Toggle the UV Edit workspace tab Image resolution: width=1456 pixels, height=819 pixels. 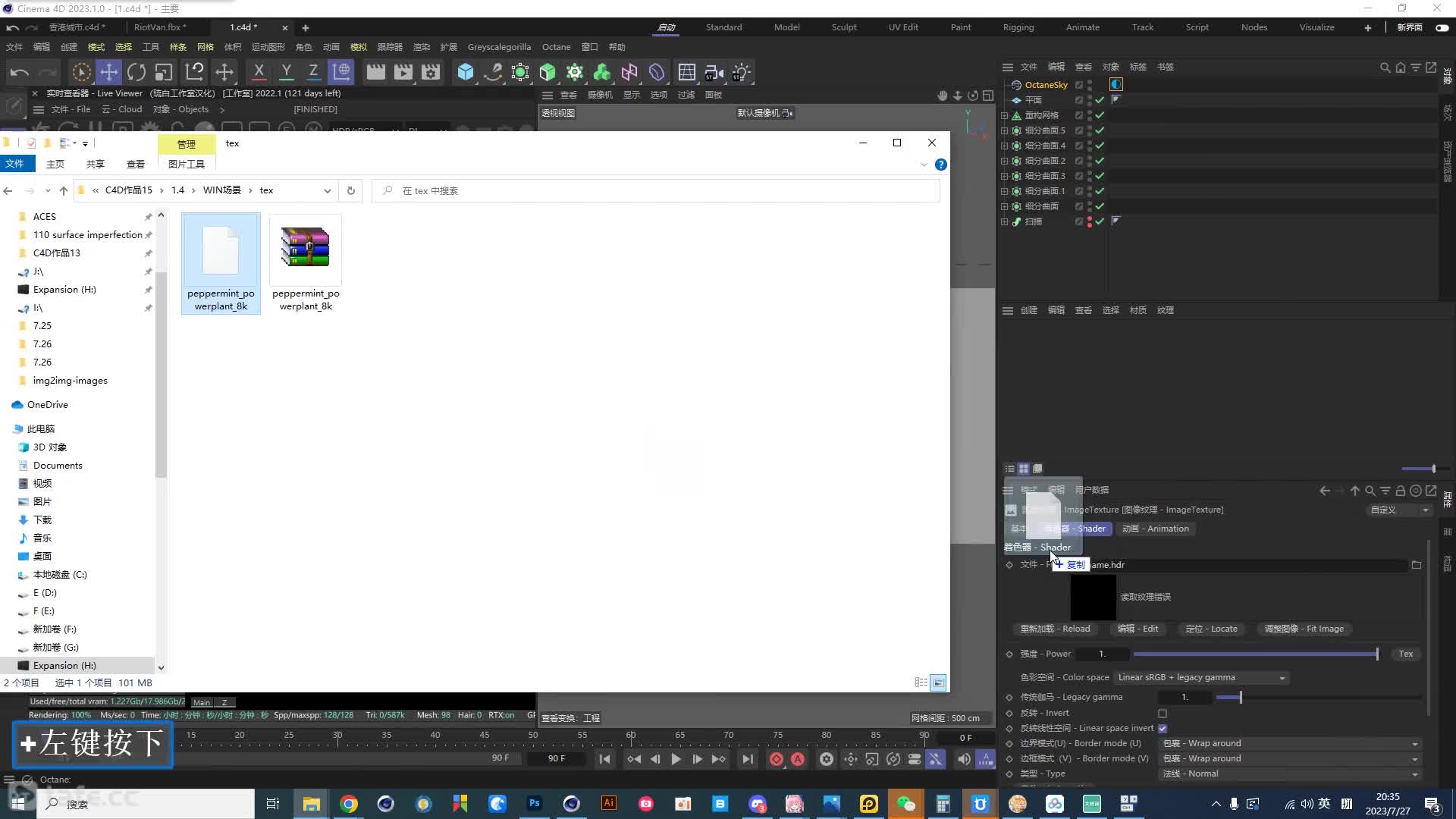click(902, 27)
